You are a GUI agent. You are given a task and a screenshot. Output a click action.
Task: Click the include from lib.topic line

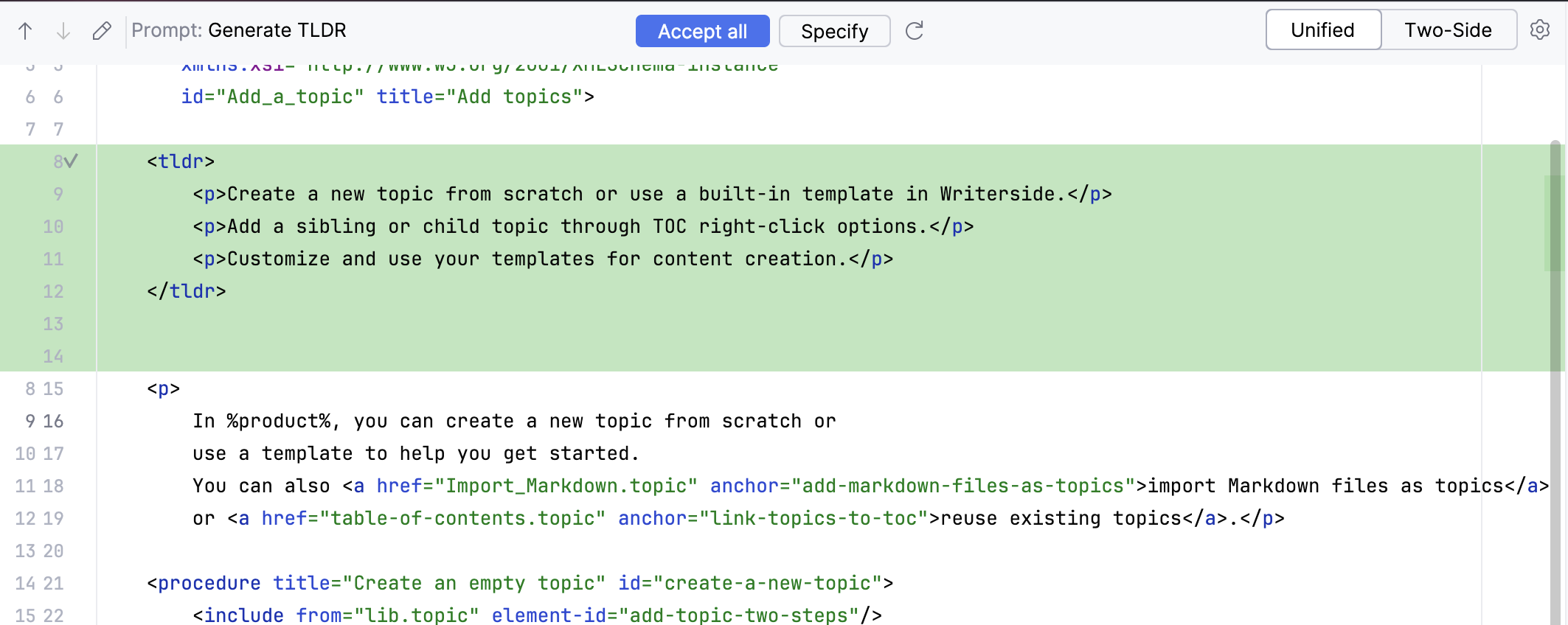pyautogui.click(x=537, y=615)
